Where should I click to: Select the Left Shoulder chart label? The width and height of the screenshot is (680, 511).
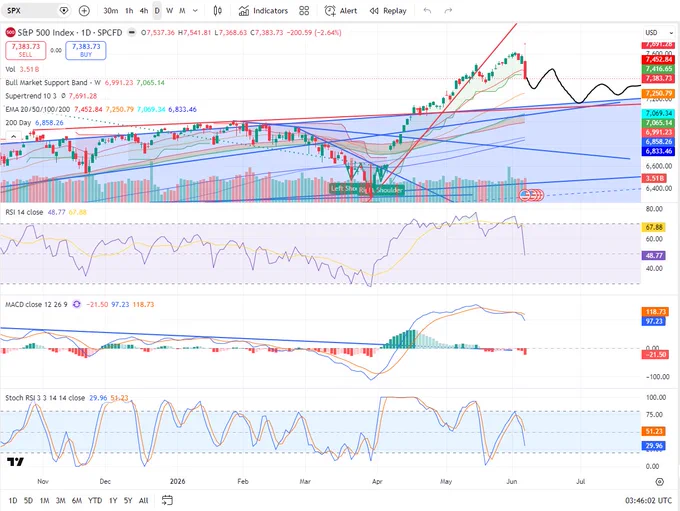point(343,188)
